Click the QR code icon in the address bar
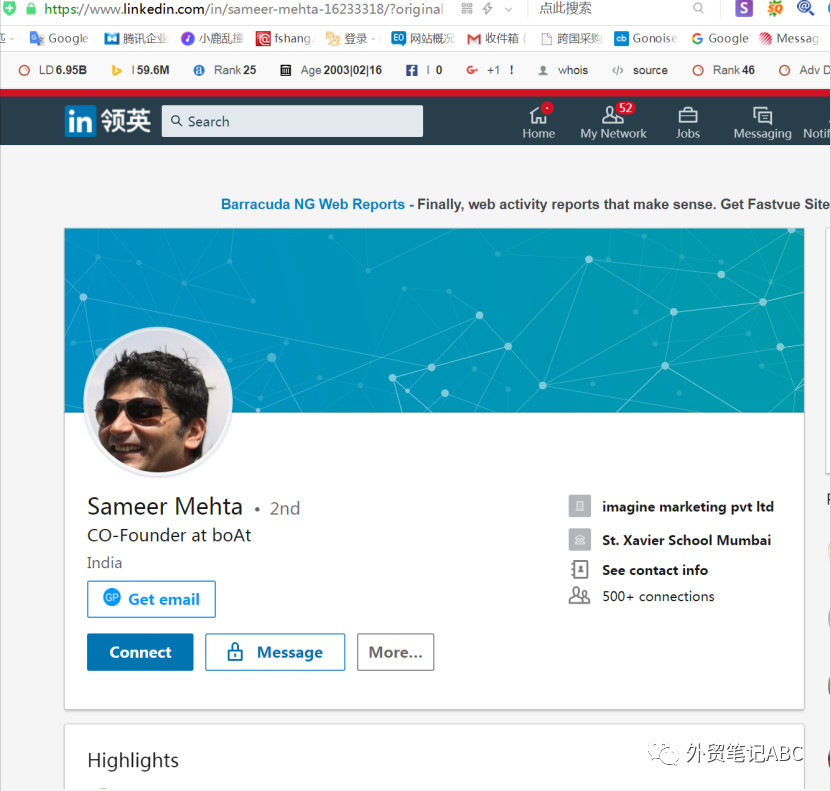 click(466, 8)
